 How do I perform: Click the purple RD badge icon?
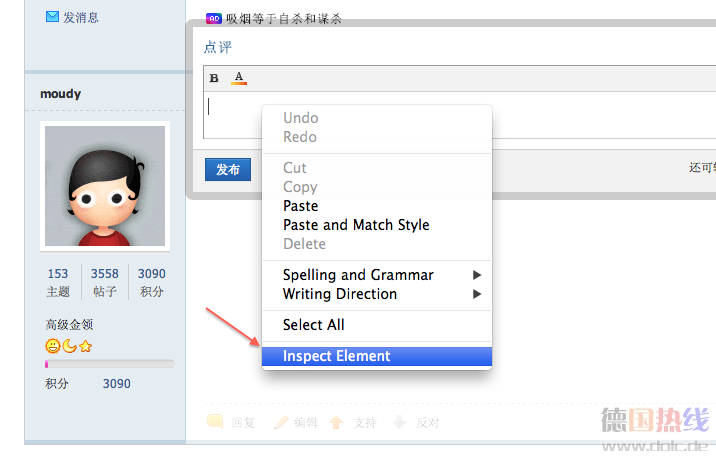(x=213, y=18)
